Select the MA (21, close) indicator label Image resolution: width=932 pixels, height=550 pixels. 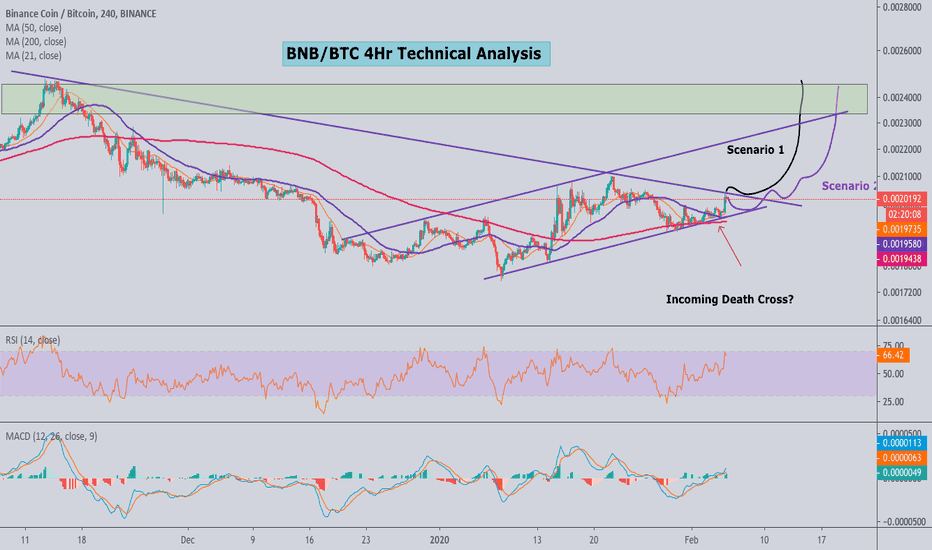point(33,55)
